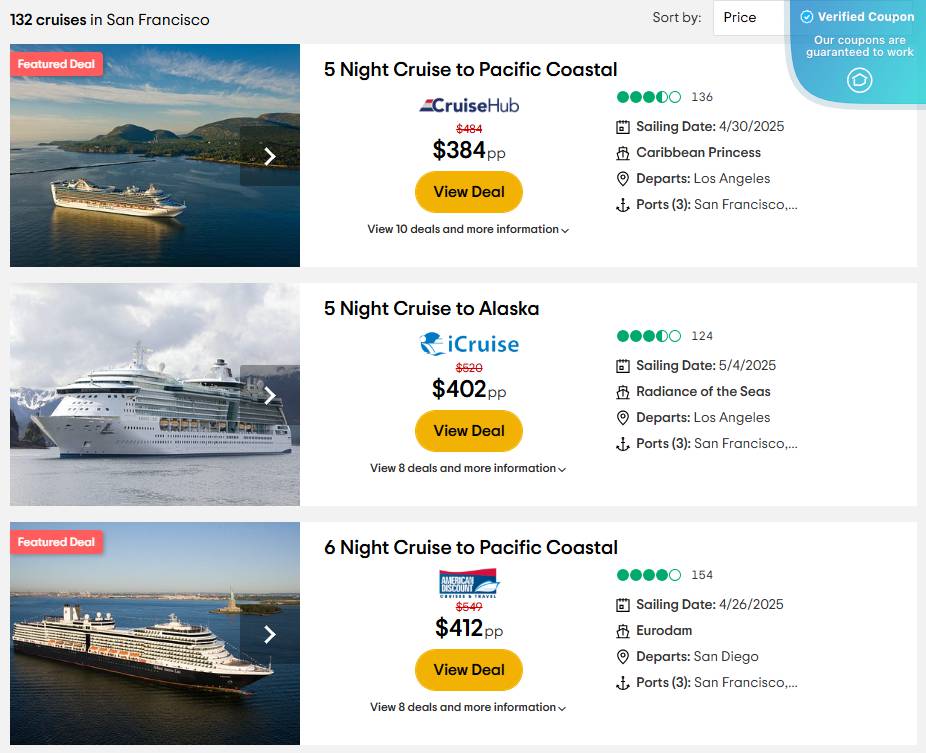This screenshot has height=753, width=926.
Task: Click the calendar icon beside Sailing Date 4/30/2025
Action: click(x=623, y=127)
